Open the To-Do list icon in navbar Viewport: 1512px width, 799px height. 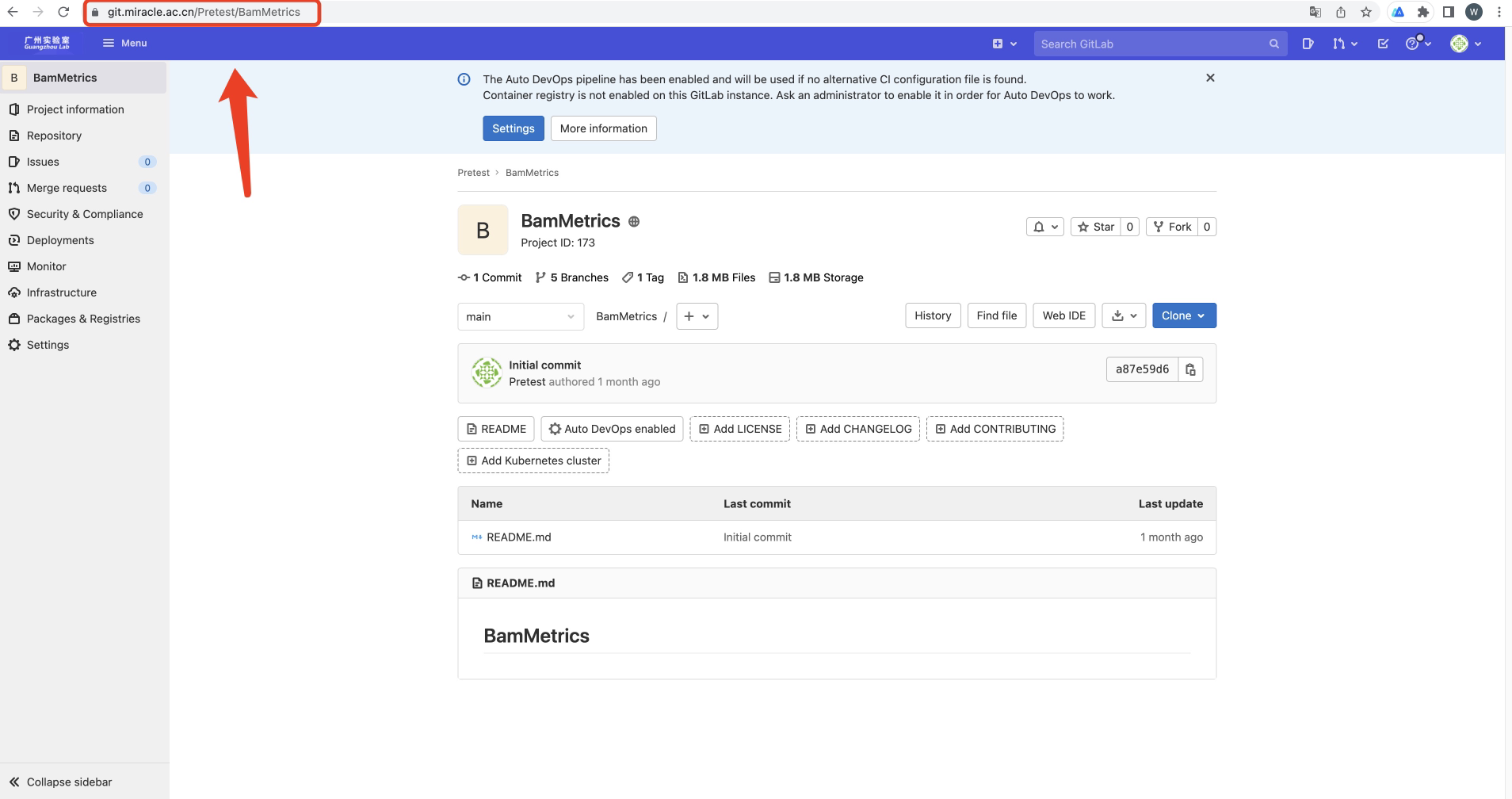point(1383,44)
